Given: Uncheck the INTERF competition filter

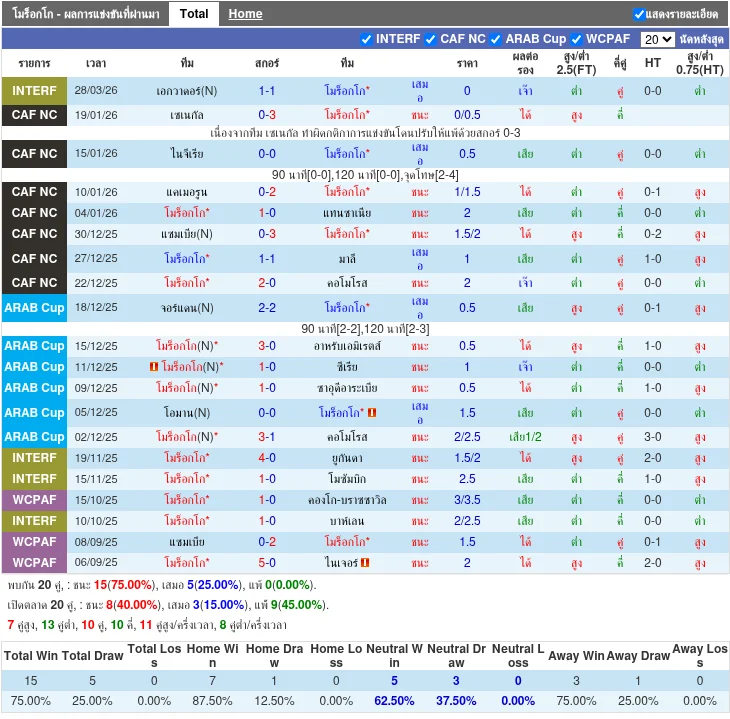Looking at the screenshot, I should (366, 39).
